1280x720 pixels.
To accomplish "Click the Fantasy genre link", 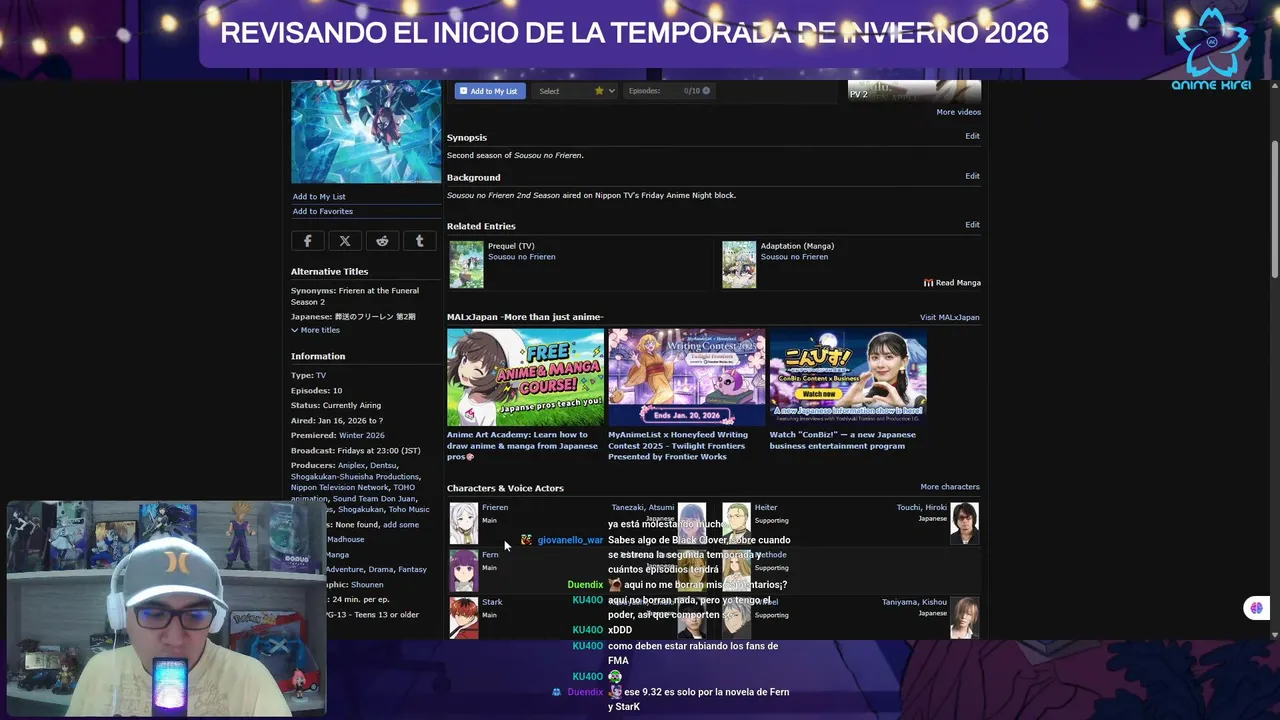I will coord(412,570).
